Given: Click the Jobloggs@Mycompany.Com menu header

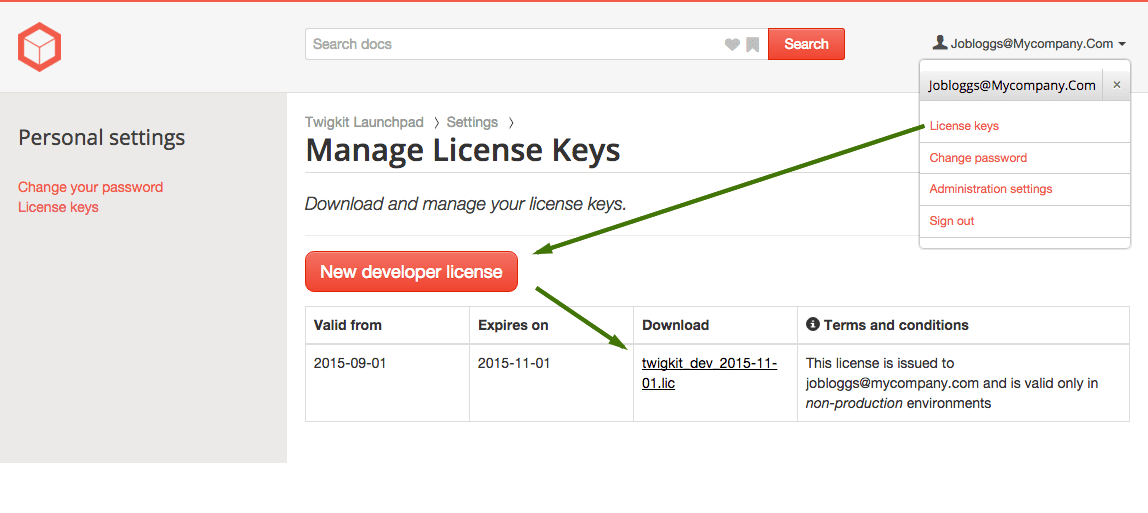Looking at the screenshot, I should click(1011, 85).
